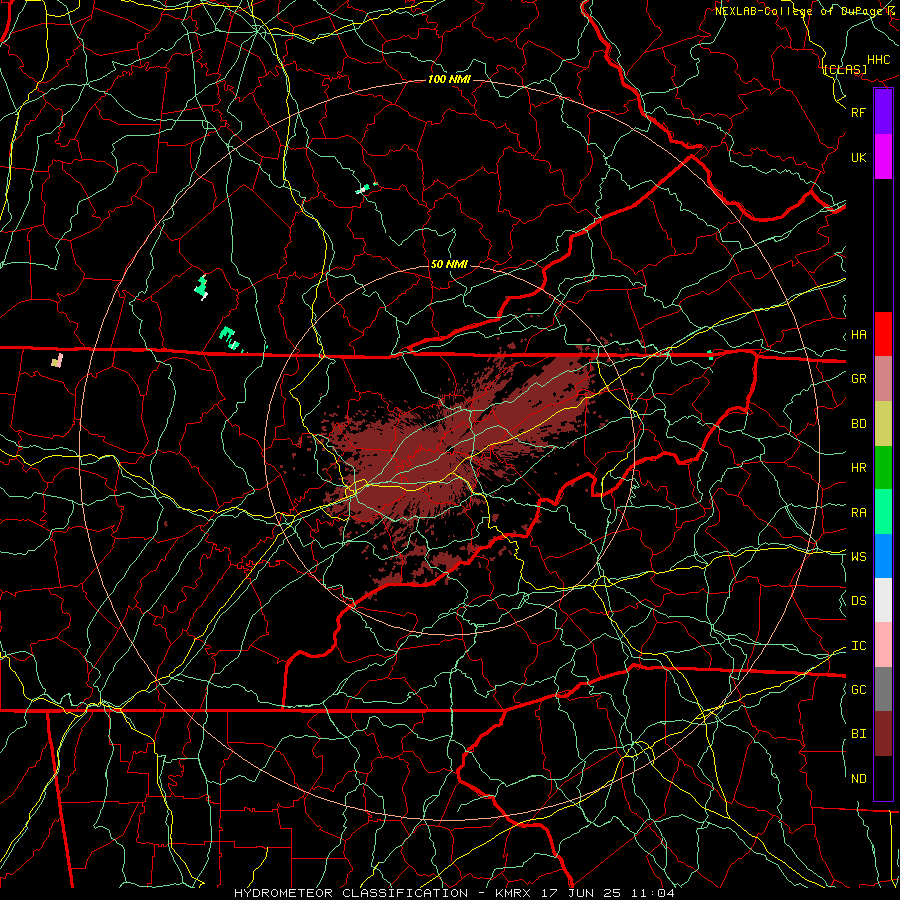This screenshot has width=900, height=900.
Task: Click the 'HR' legend label
Action: click(x=858, y=468)
